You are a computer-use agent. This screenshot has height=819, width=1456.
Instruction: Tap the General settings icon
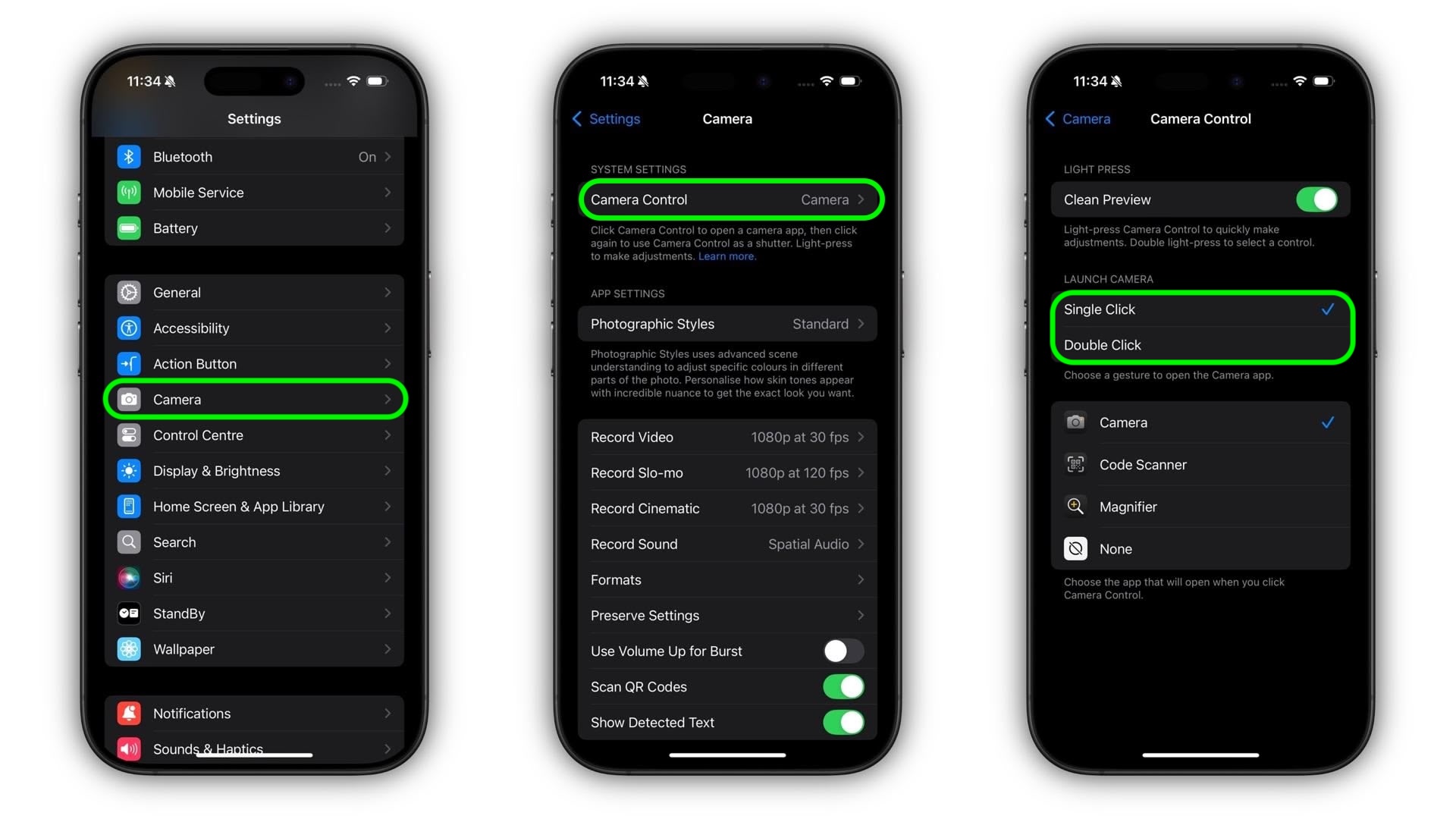pos(130,292)
